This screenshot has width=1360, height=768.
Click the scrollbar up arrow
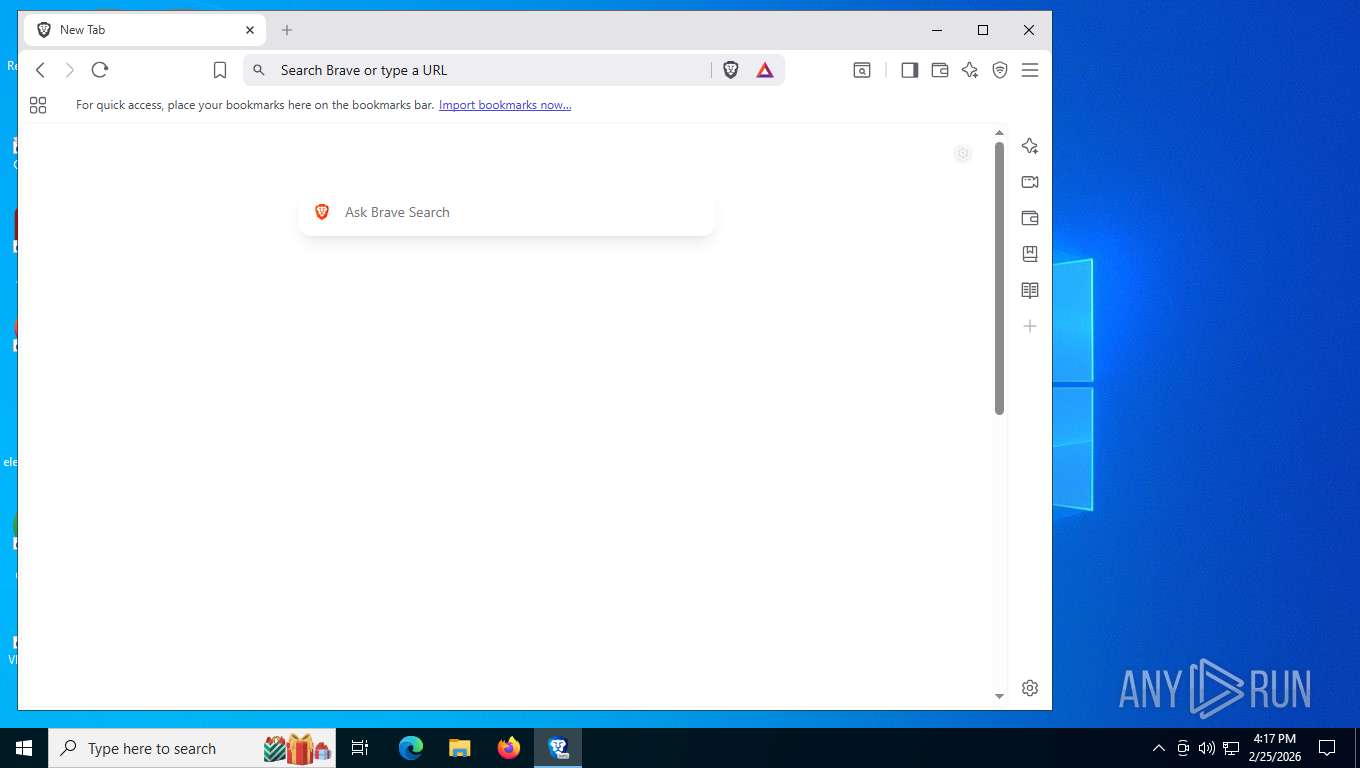coord(999,133)
